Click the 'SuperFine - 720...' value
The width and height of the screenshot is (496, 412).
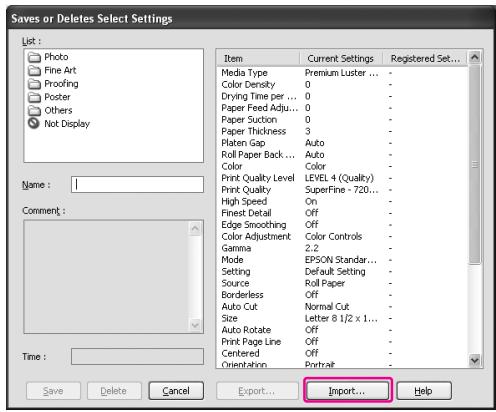[x=342, y=190]
